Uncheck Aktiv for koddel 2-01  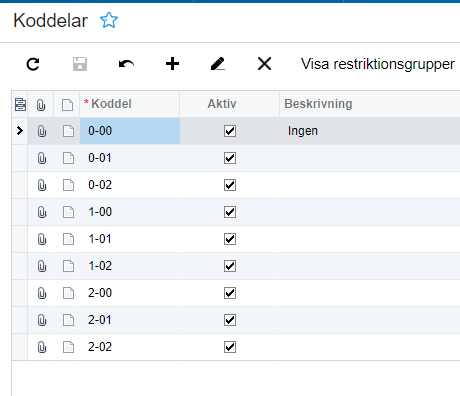[x=230, y=320]
